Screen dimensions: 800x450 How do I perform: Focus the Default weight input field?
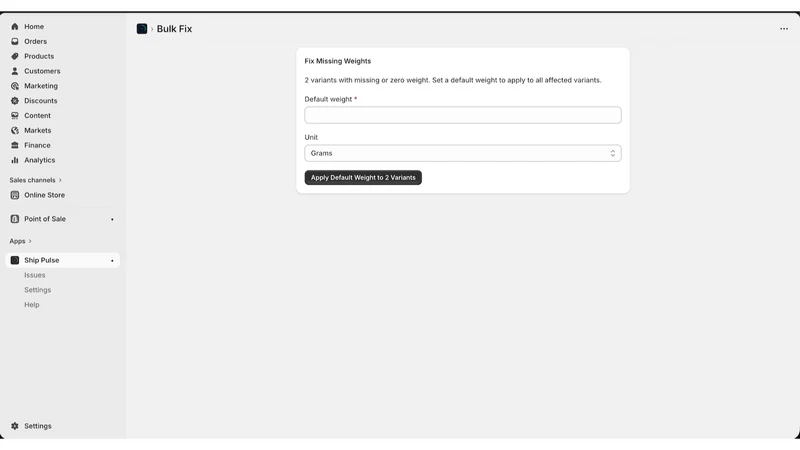click(x=463, y=115)
